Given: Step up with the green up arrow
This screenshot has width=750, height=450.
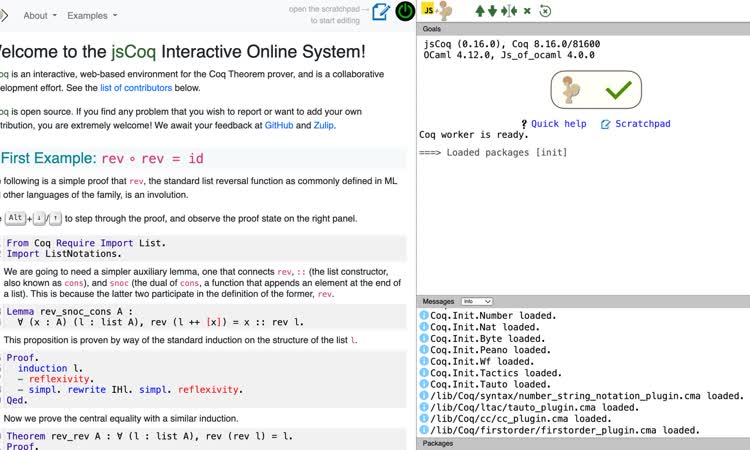Looking at the screenshot, I should 480,11.
